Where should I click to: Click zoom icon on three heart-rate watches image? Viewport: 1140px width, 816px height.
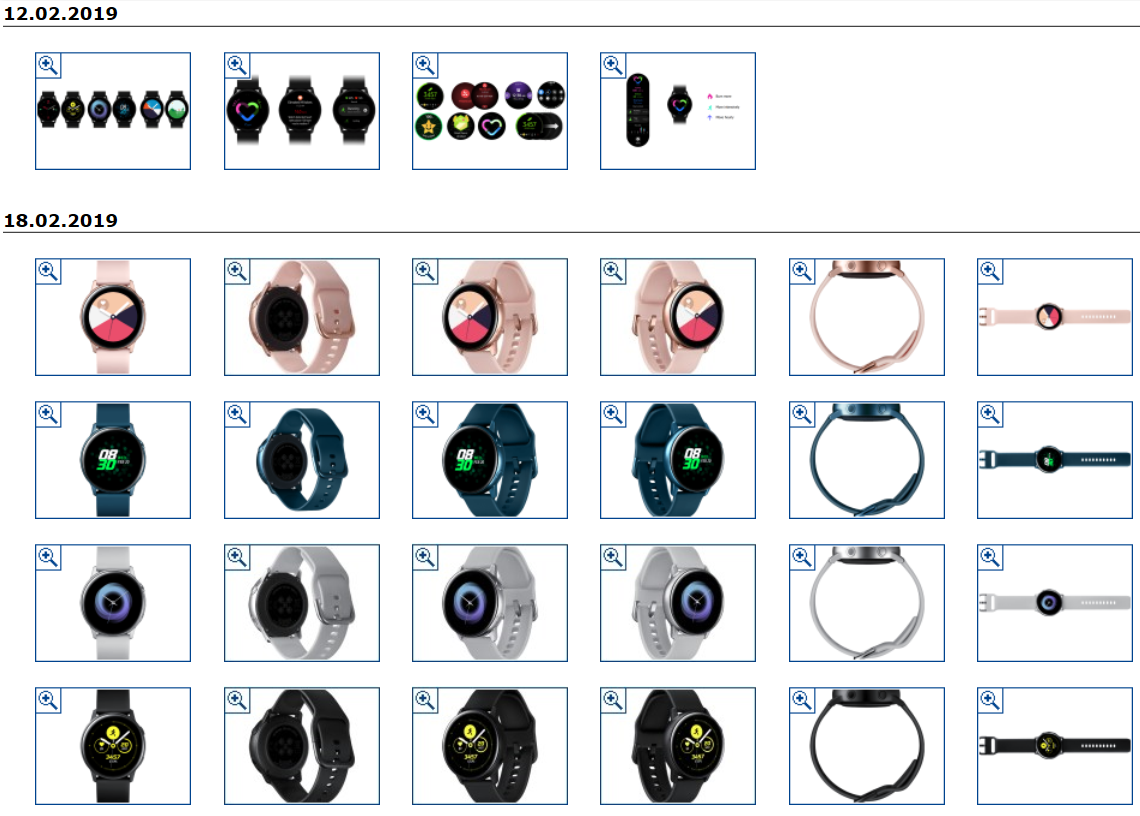click(x=237, y=65)
